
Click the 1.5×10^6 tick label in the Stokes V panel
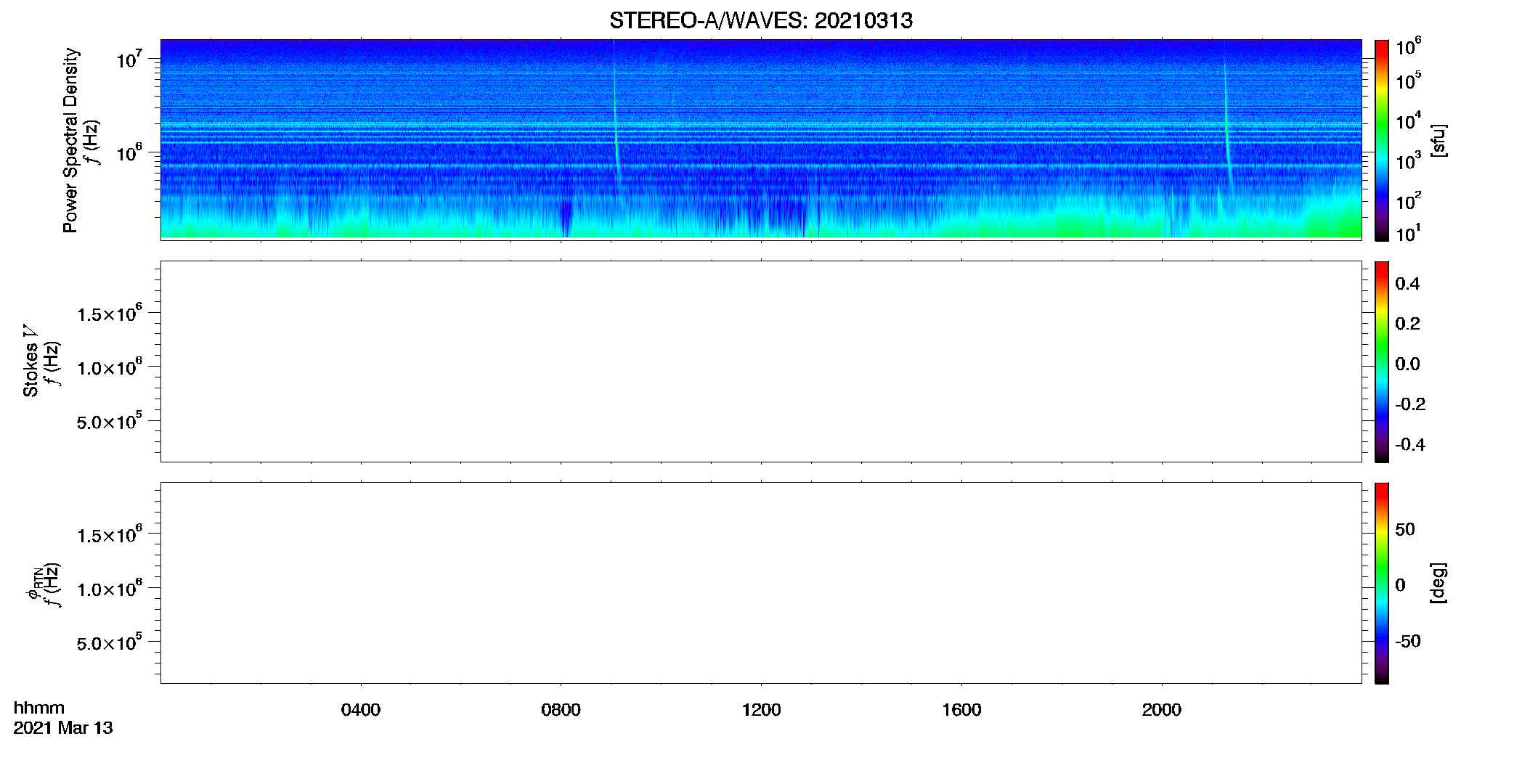[110, 313]
